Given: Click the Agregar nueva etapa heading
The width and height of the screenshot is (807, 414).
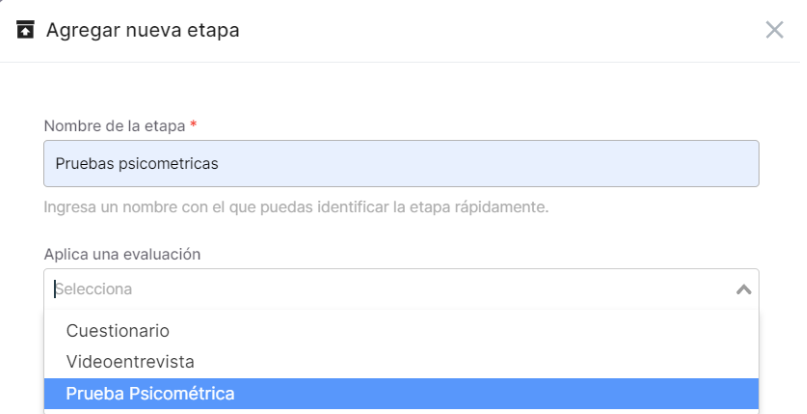Looking at the screenshot, I should 143,30.
